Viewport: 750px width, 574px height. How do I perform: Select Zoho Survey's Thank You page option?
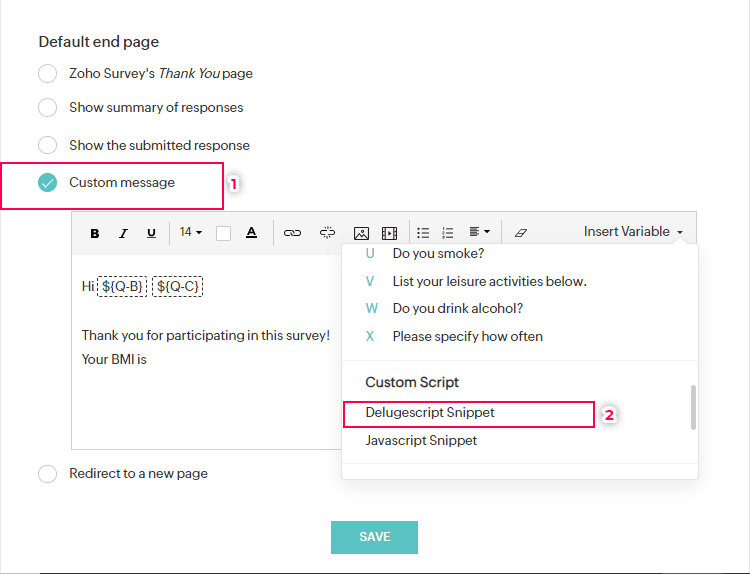click(47, 74)
